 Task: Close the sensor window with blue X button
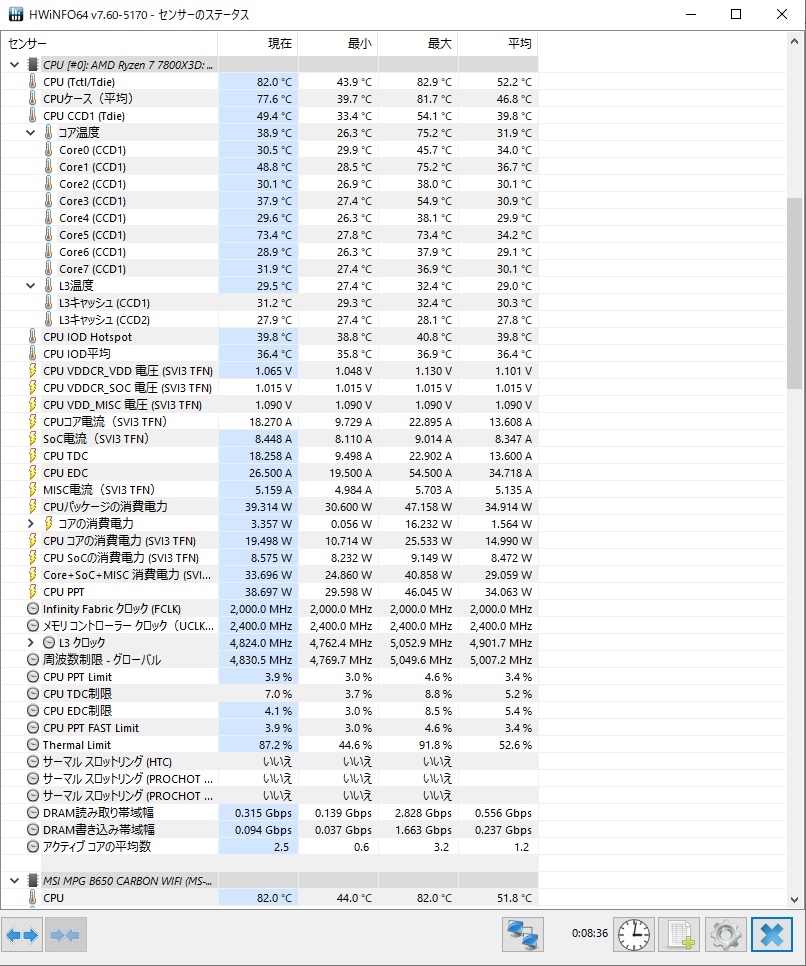[771, 935]
